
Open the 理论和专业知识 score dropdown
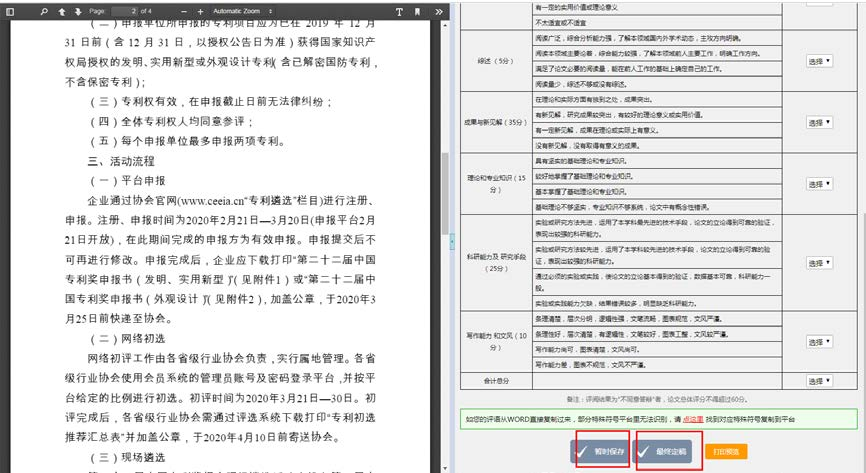[820, 182]
